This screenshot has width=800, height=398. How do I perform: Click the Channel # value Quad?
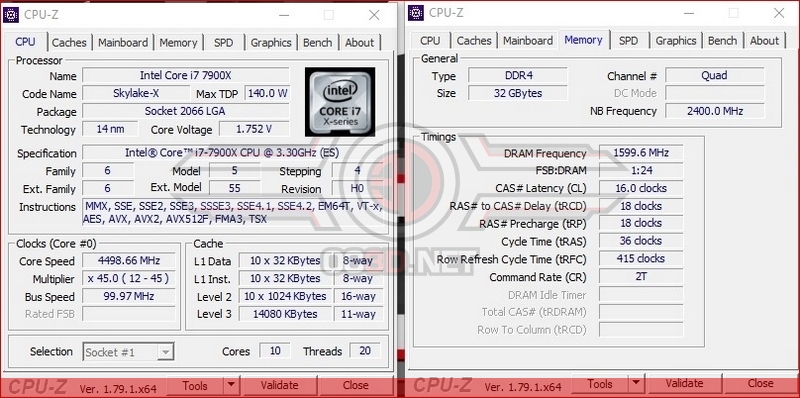[x=715, y=76]
